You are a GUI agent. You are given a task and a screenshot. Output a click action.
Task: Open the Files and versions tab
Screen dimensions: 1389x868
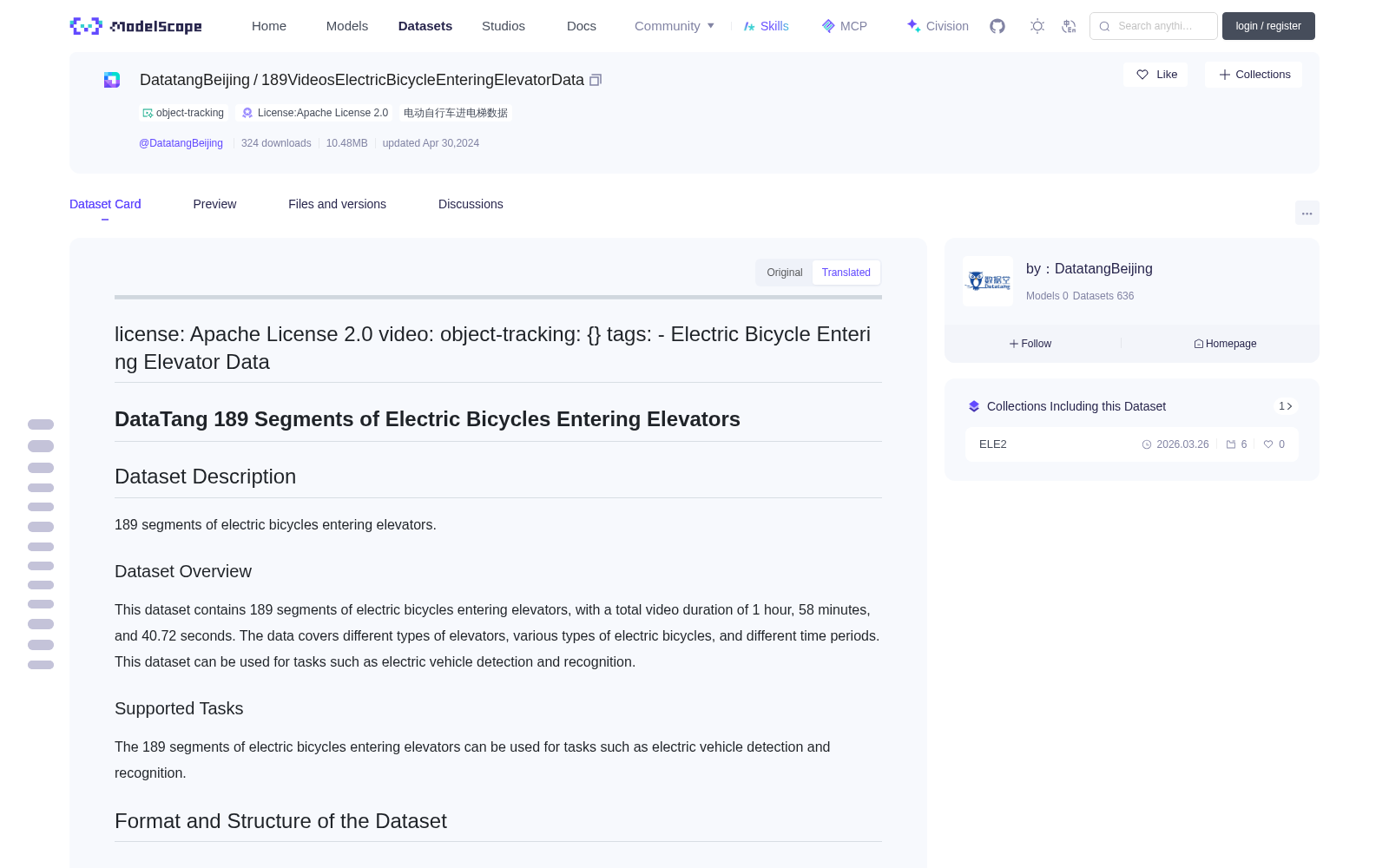[x=337, y=204]
